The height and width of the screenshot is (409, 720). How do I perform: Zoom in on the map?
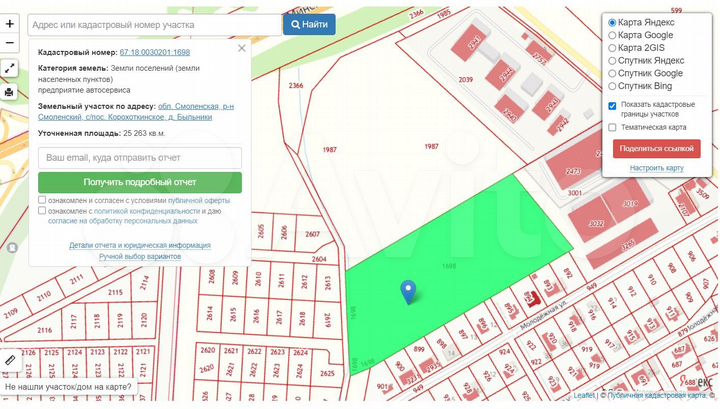click(x=10, y=23)
